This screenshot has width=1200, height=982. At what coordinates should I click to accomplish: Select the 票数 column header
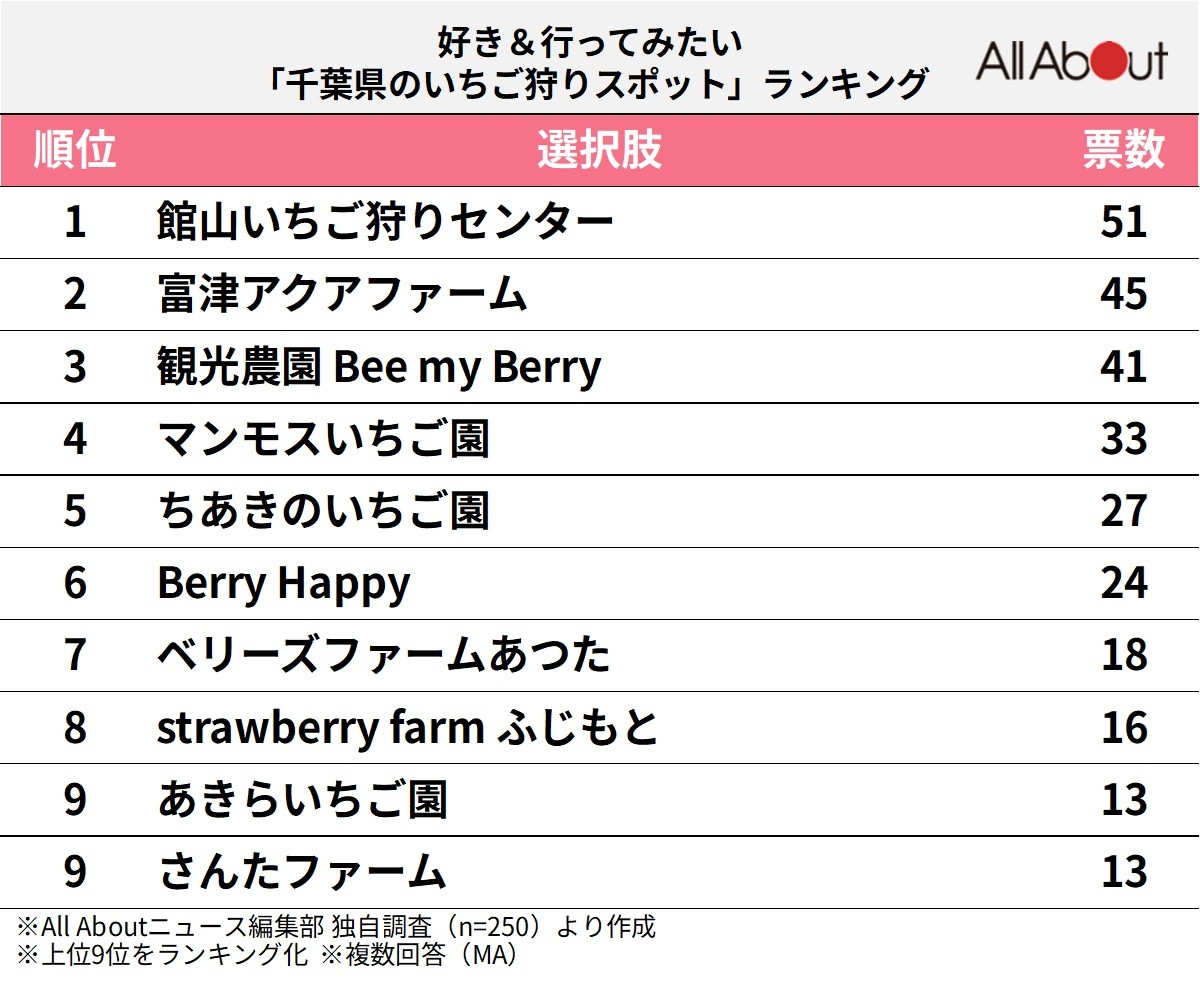(1124, 150)
